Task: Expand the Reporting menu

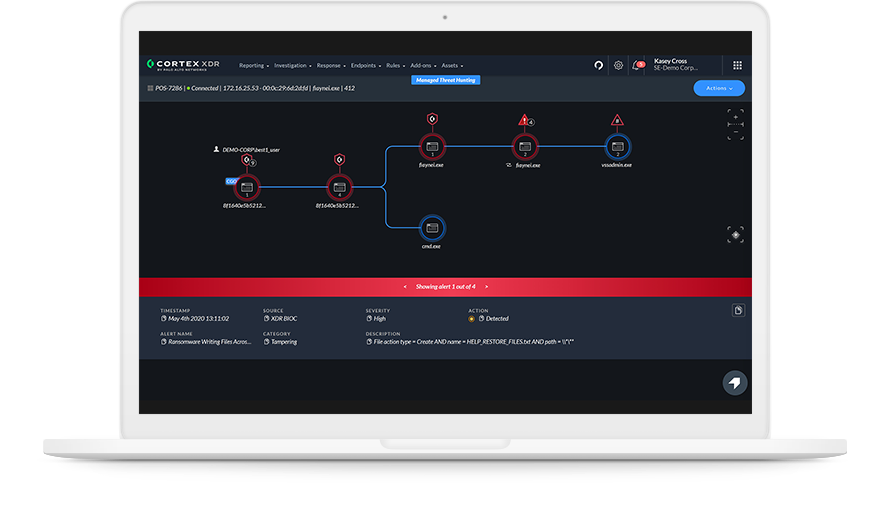Action: (254, 66)
